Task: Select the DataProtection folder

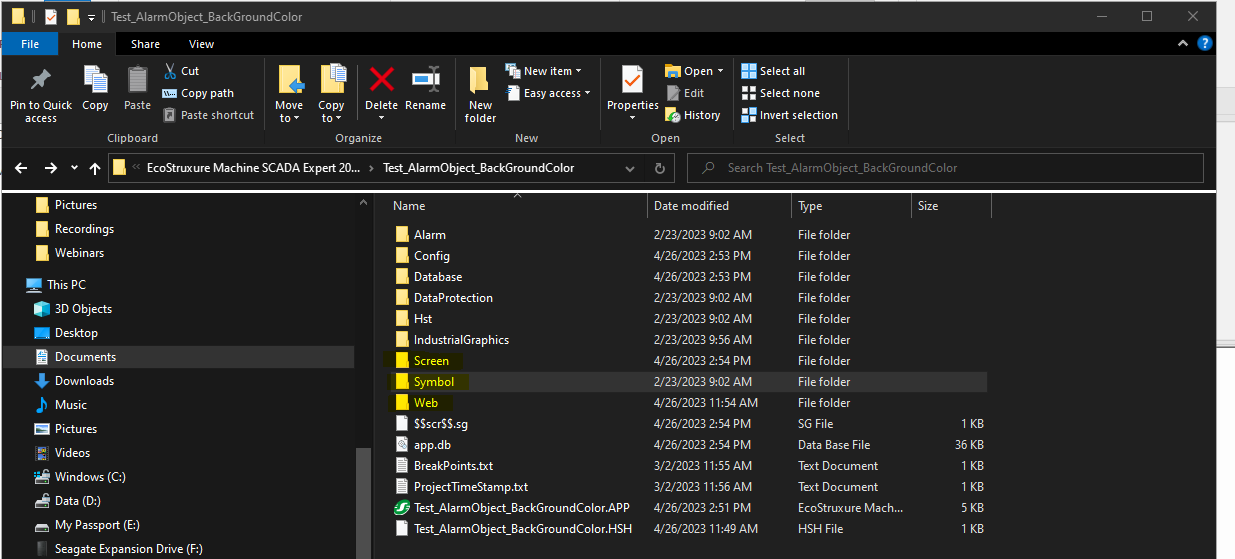Action: pyautogui.click(x=453, y=298)
